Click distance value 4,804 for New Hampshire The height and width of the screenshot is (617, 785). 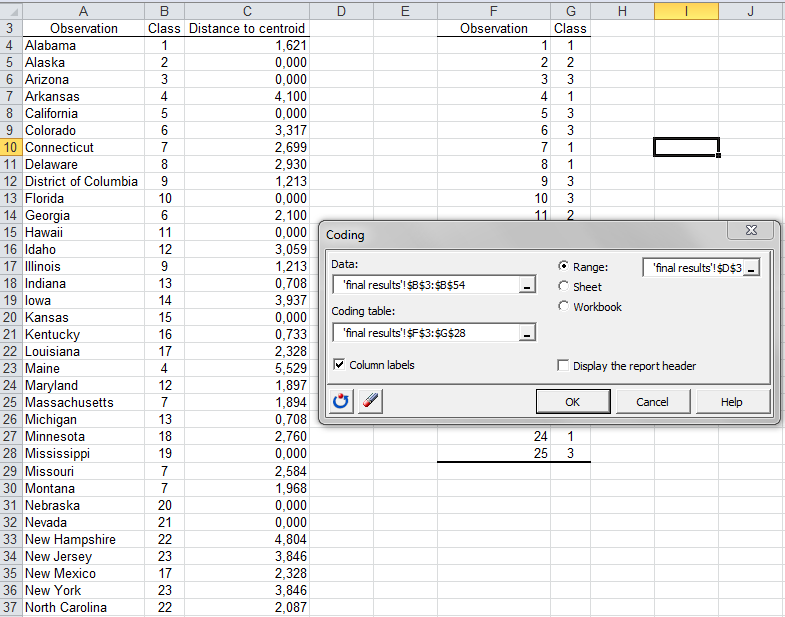(247, 539)
